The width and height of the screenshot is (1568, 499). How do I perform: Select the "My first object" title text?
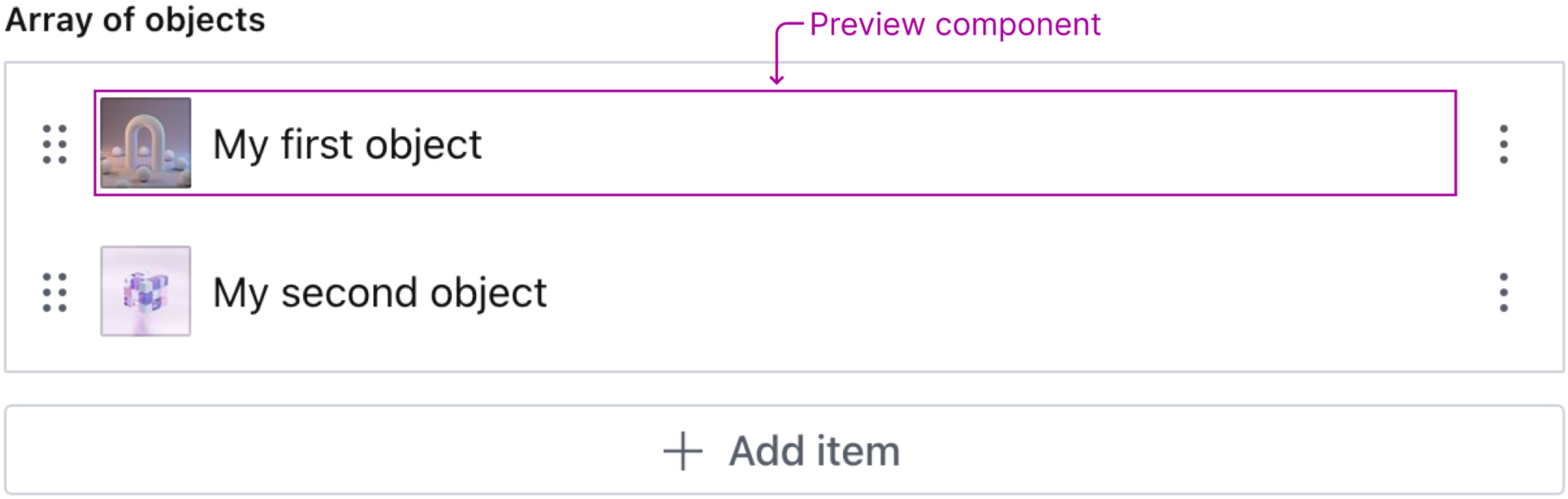(x=347, y=145)
